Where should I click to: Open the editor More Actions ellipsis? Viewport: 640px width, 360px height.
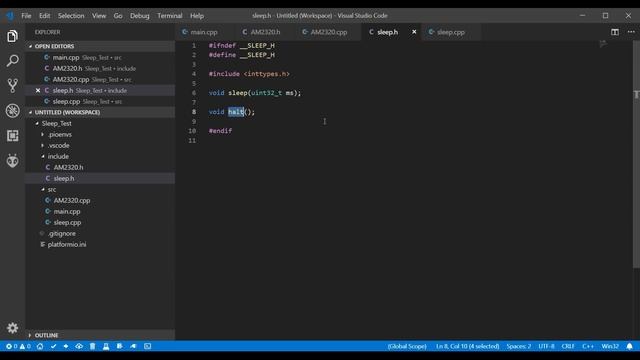click(x=631, y=32)
